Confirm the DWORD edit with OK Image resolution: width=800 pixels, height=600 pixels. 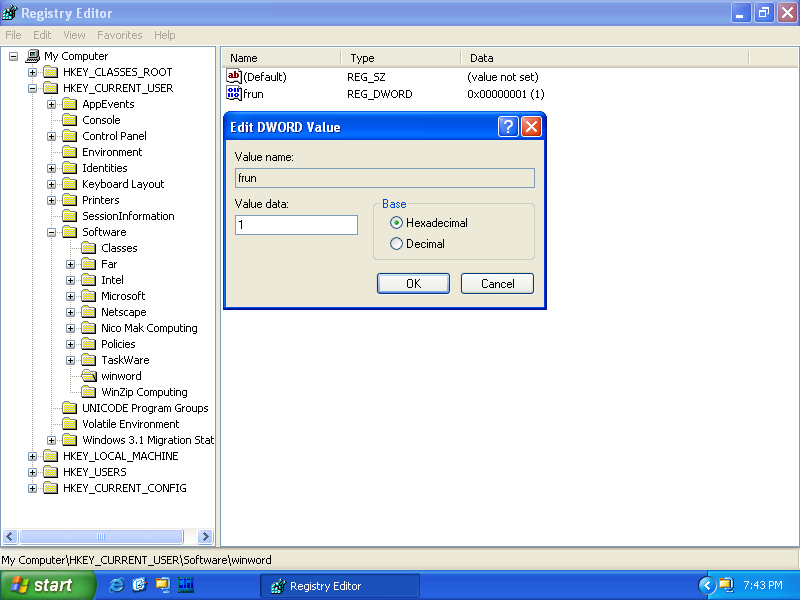pyautogui.click(x=413, y=284)
